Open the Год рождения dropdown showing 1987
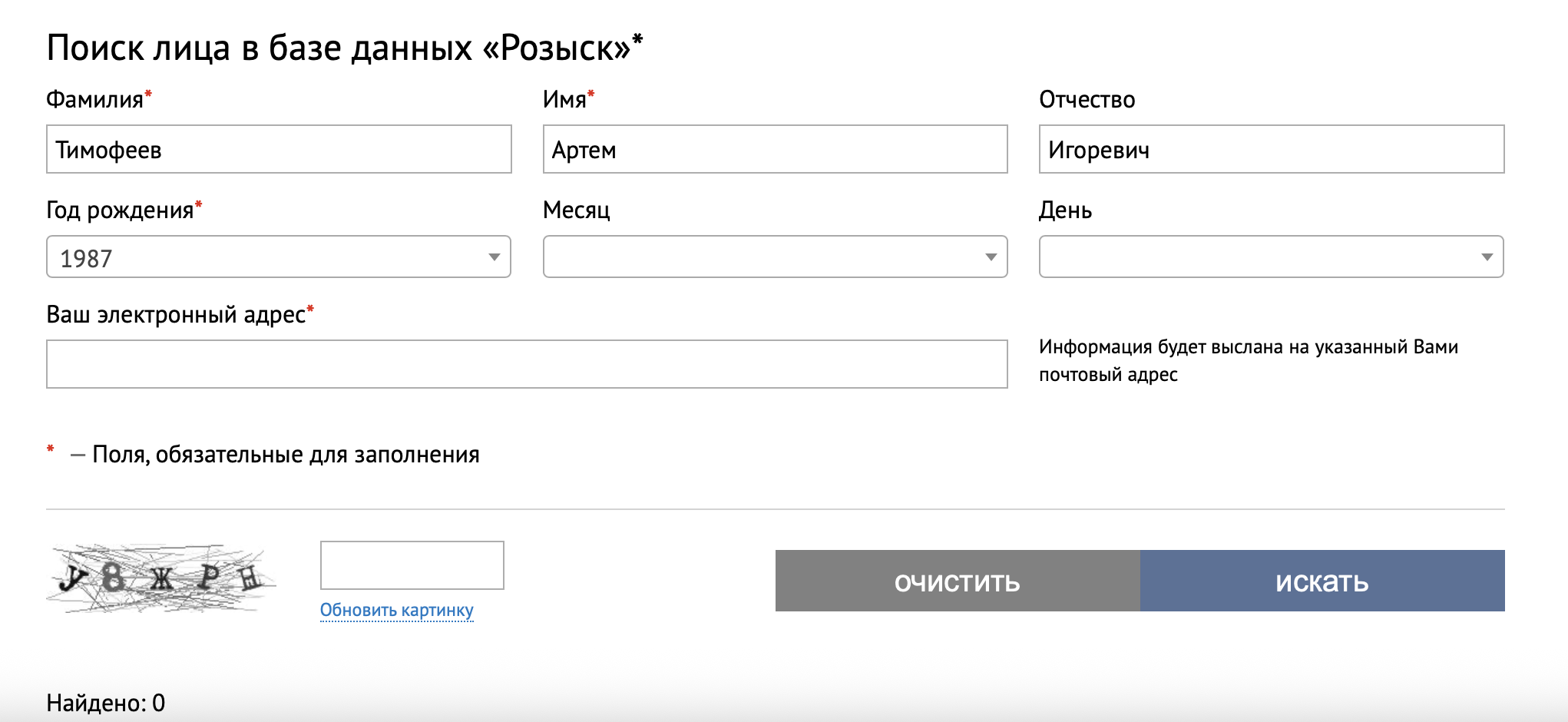The width and height of the screenshot is (1568, 722). click(x=279, y=257)
